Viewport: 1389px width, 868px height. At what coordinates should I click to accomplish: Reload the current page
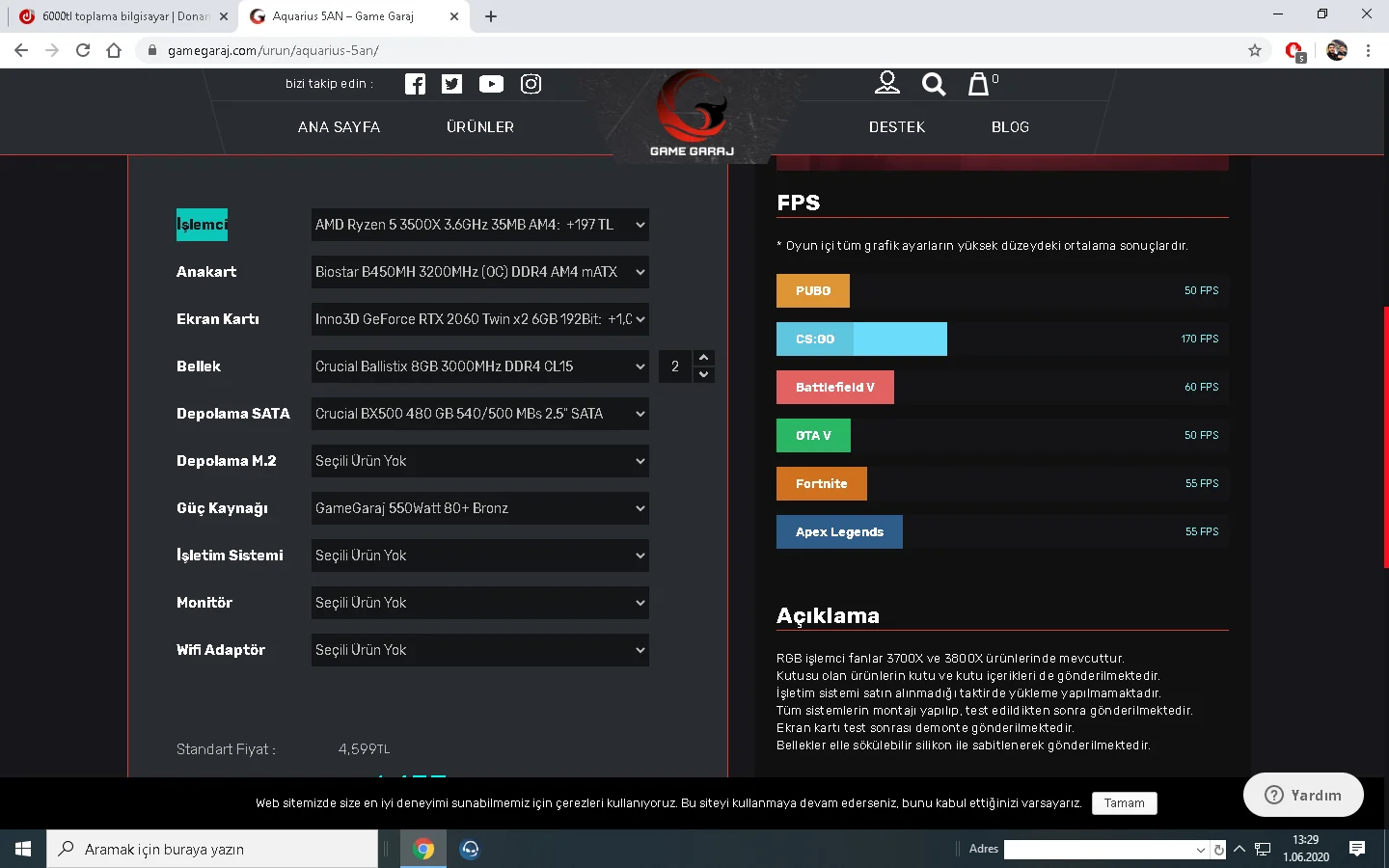point(83,50)
